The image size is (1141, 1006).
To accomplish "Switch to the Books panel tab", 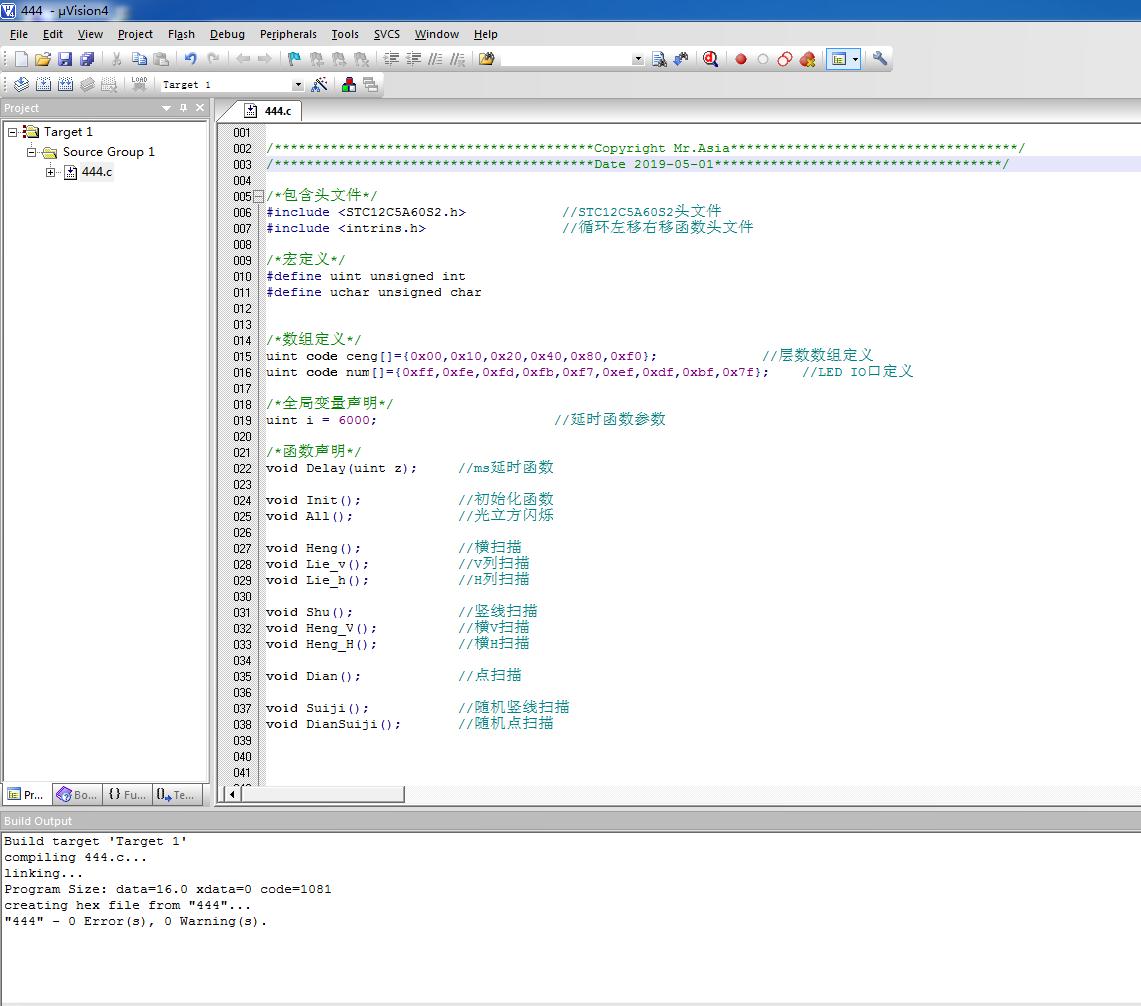I will [x=76, y=794].
